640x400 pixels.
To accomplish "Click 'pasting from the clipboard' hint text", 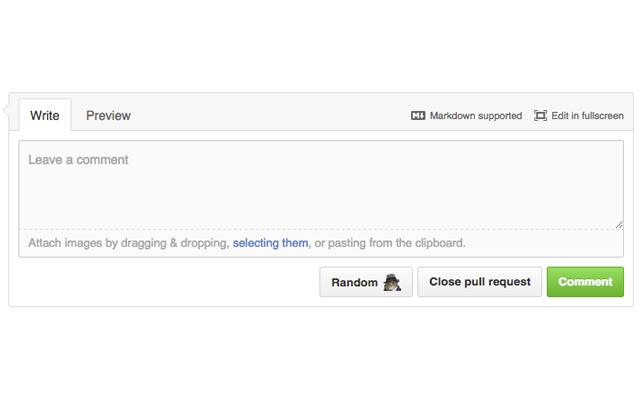I will tap(396, 243).
